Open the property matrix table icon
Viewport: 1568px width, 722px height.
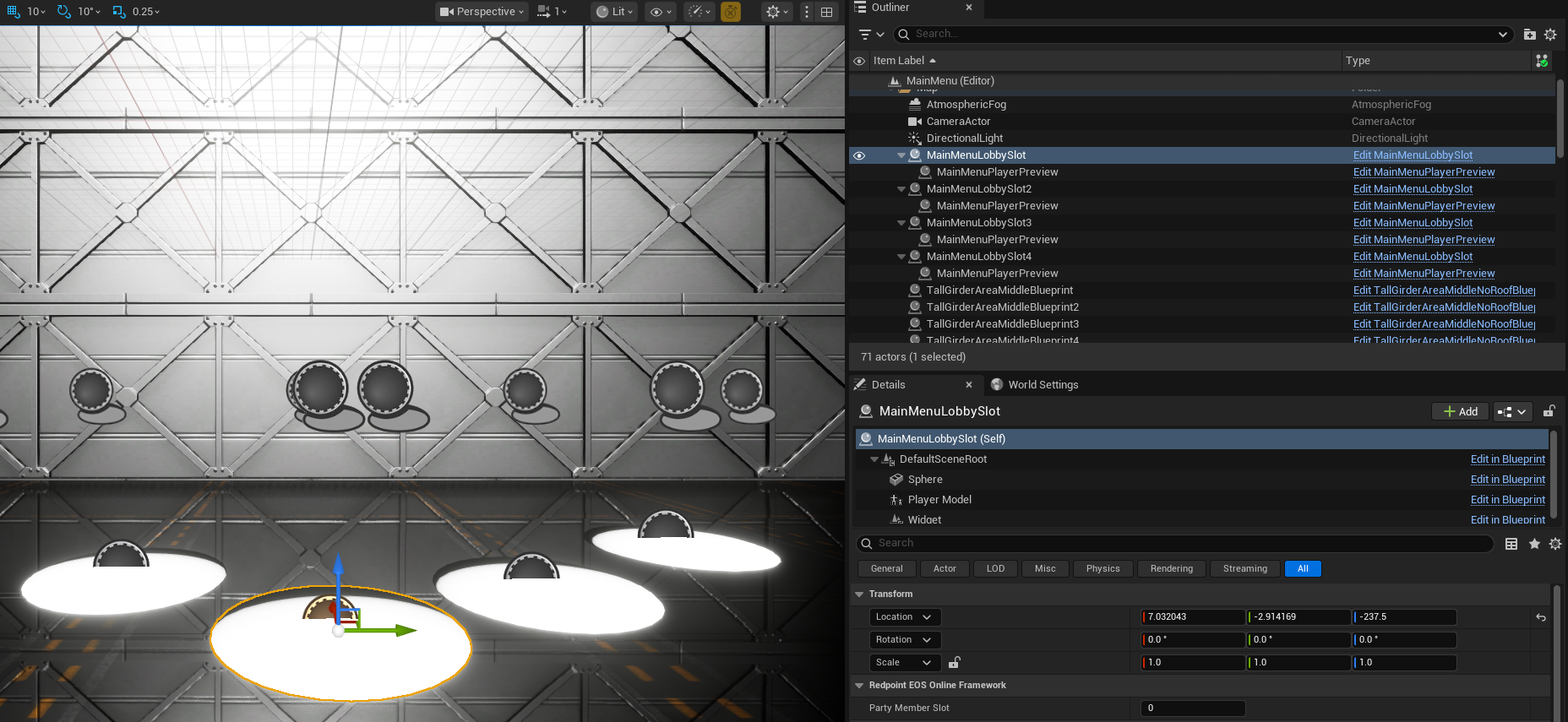[x=1511, y=544]
